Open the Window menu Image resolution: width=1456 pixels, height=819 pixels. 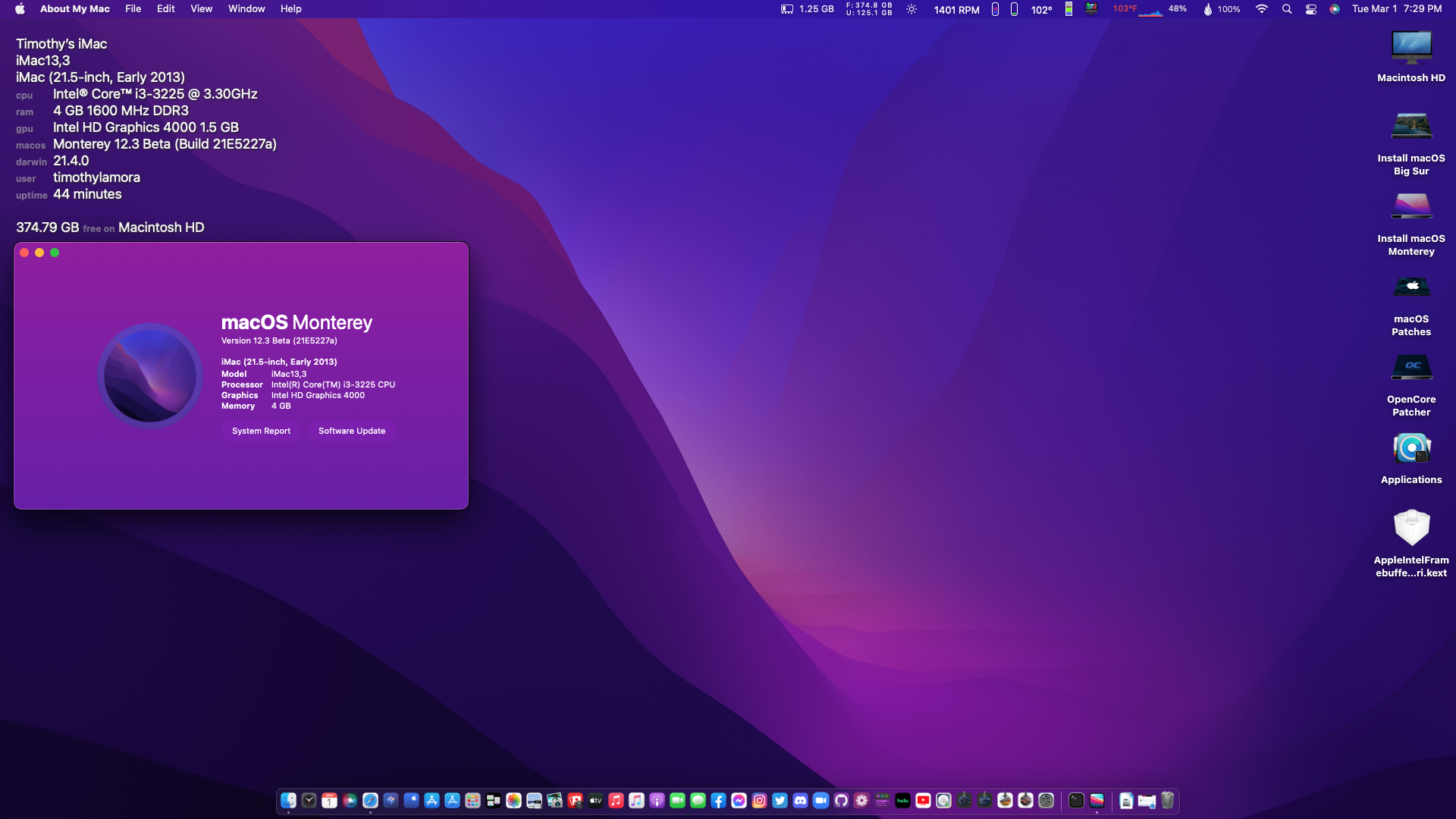click(x=246, y=9)
